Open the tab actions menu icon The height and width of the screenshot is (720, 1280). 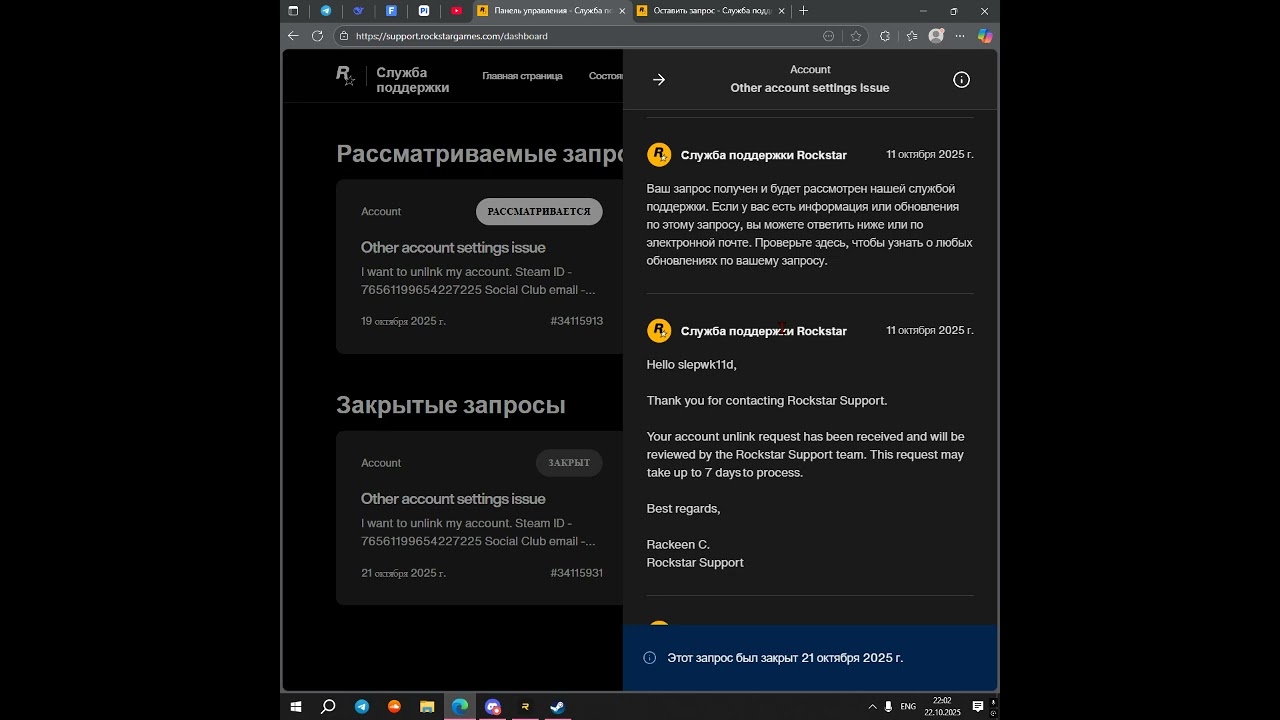[293, 11]
